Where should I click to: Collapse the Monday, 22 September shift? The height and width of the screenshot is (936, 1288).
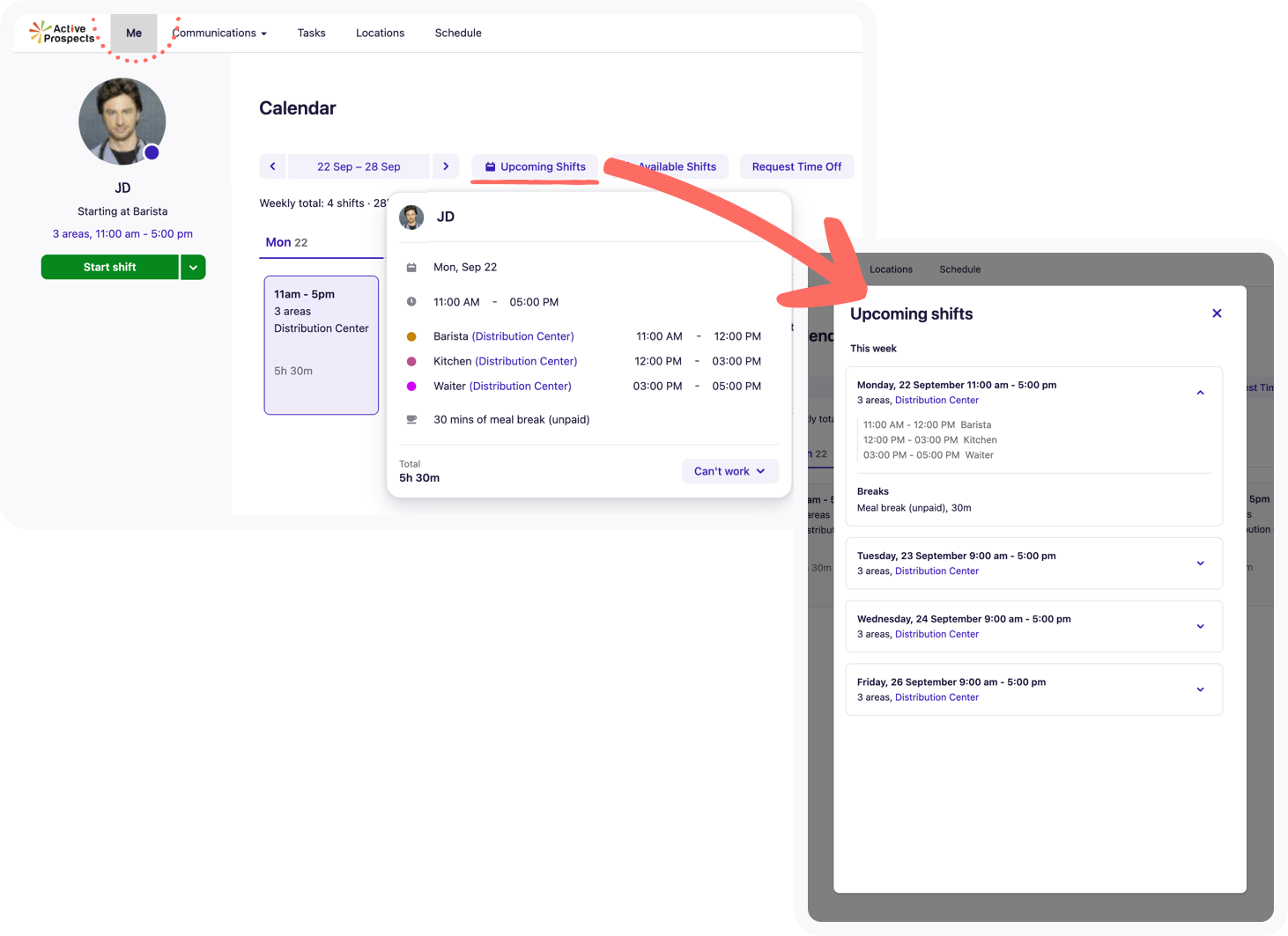click(x=1200, y=393)
